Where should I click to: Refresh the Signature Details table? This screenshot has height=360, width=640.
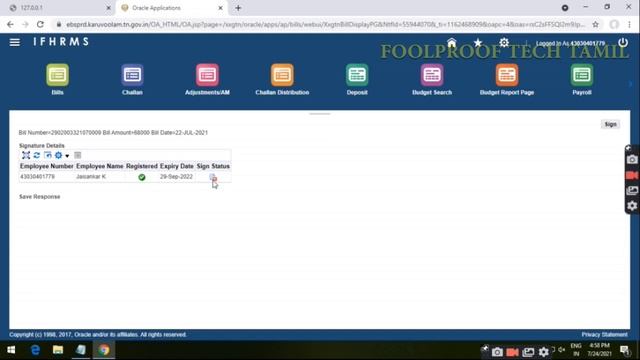[x=37, y=155]
